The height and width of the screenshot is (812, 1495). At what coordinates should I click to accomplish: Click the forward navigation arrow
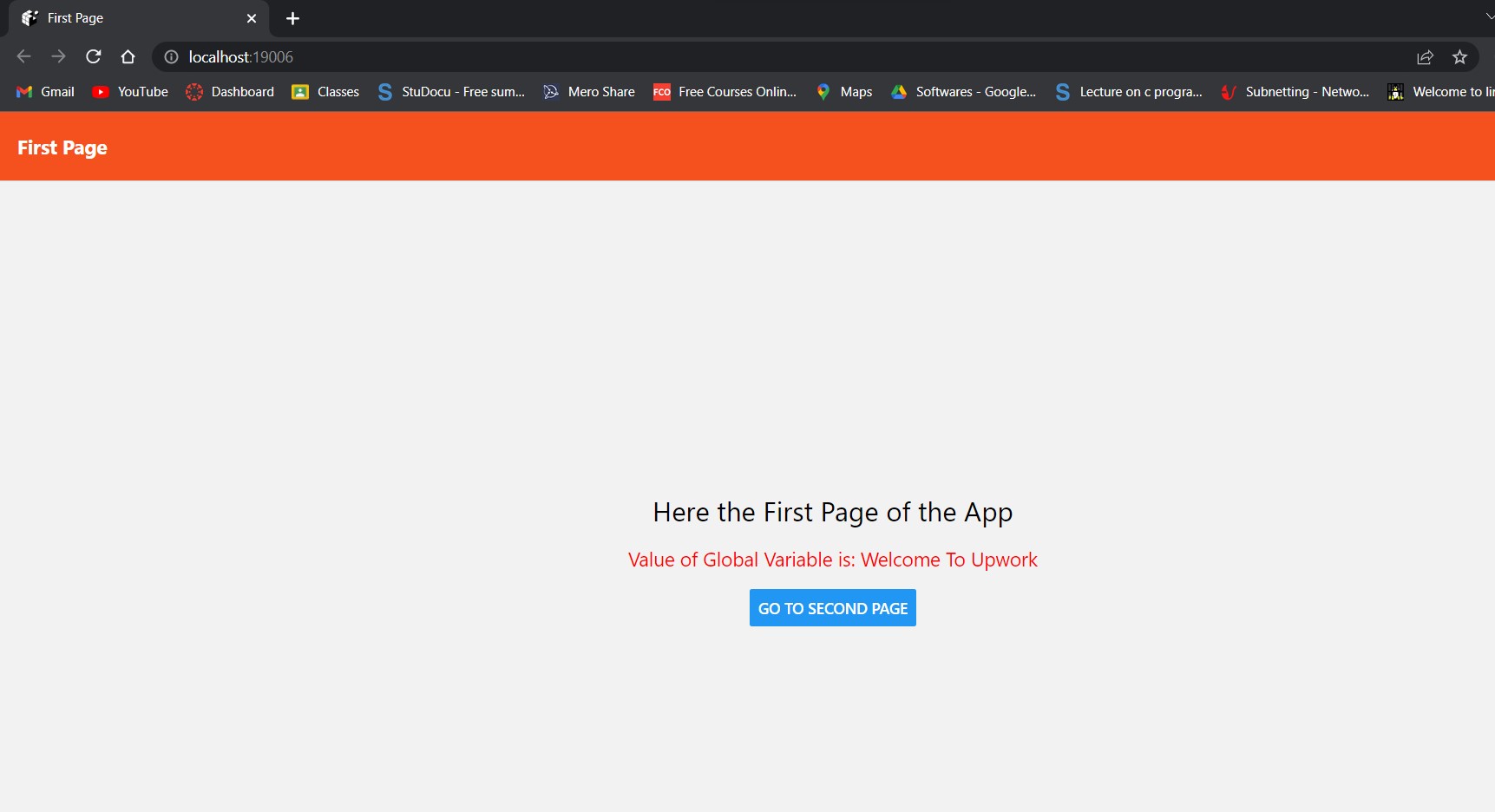[58, 56]
